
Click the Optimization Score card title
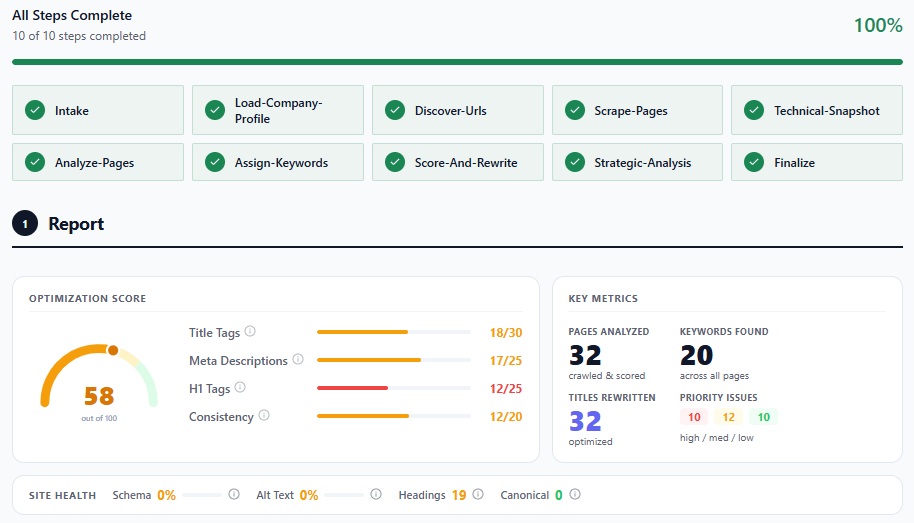coord(87,299)
